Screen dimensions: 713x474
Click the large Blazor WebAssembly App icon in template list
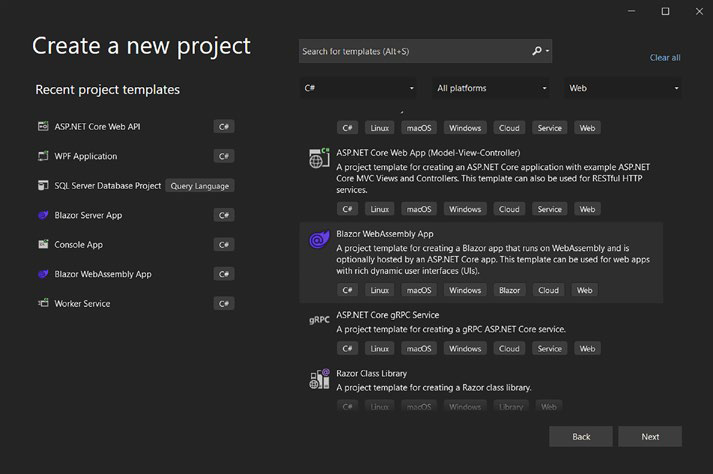319,239
